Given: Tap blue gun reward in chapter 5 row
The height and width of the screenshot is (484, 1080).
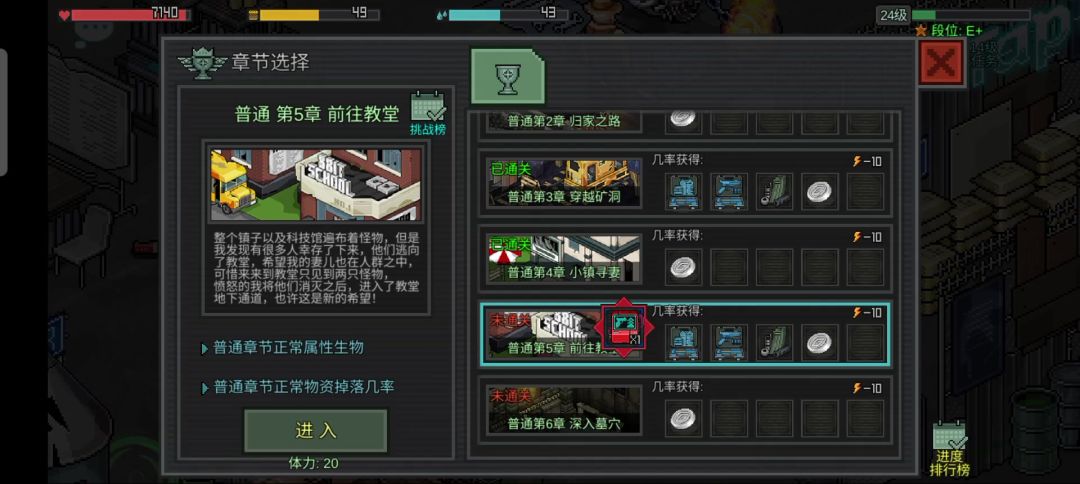Looking at the screenshot, I should 729,342.
